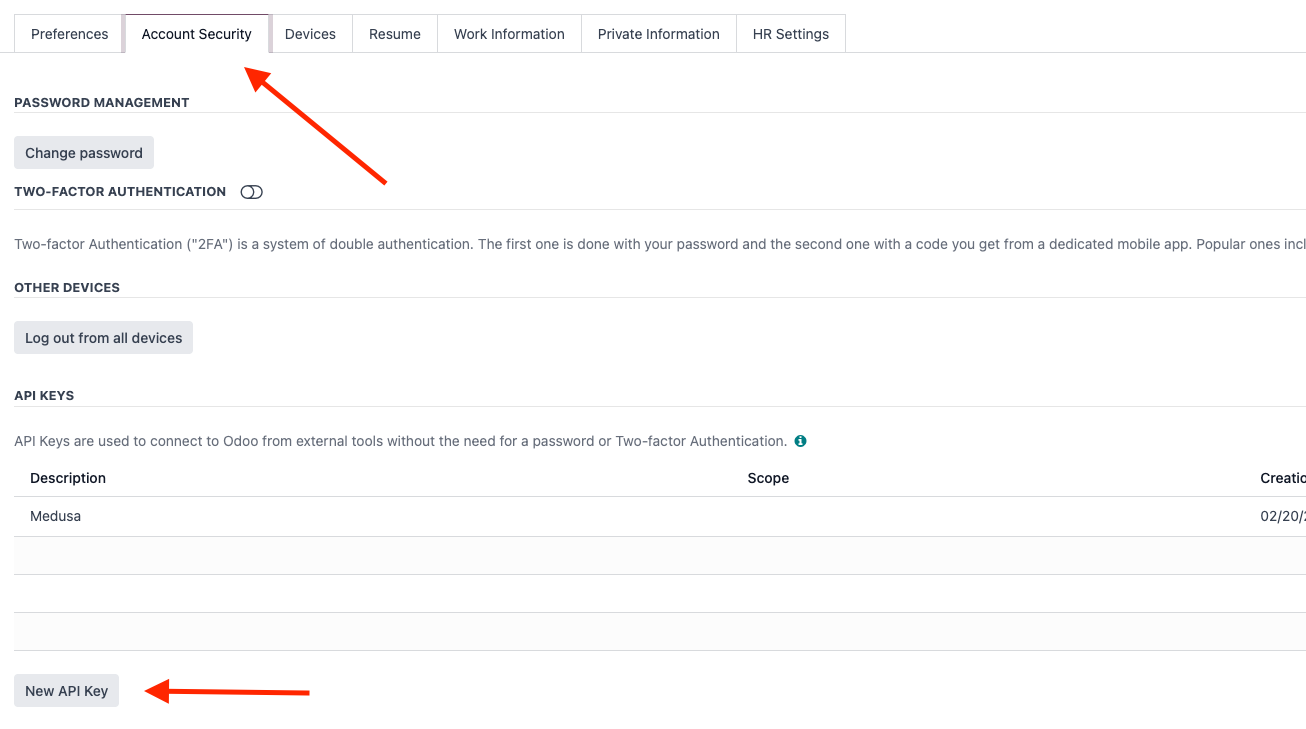1306x729 pixels.
Task: Click the Other Devices section heading
Action: point(66,287)
